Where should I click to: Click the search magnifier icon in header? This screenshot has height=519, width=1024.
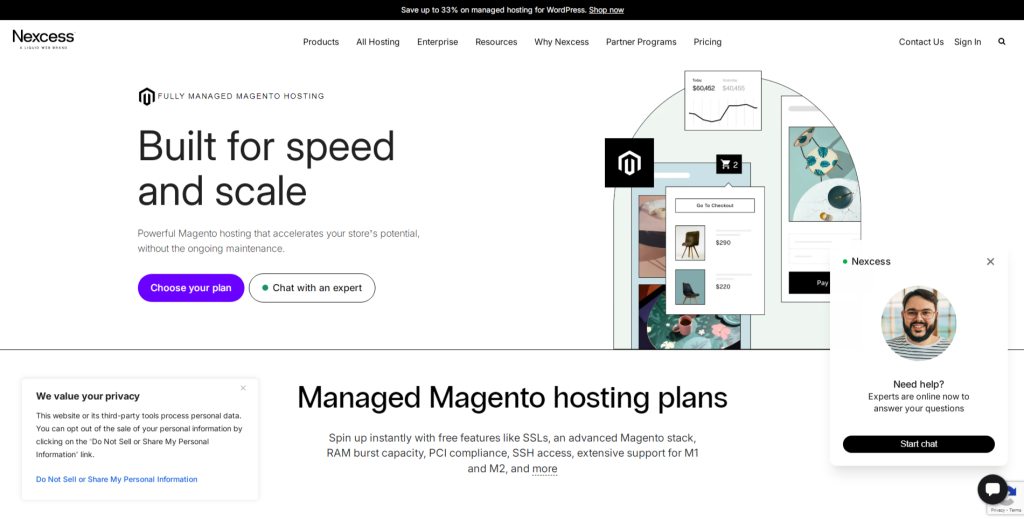coord(1001,42)
